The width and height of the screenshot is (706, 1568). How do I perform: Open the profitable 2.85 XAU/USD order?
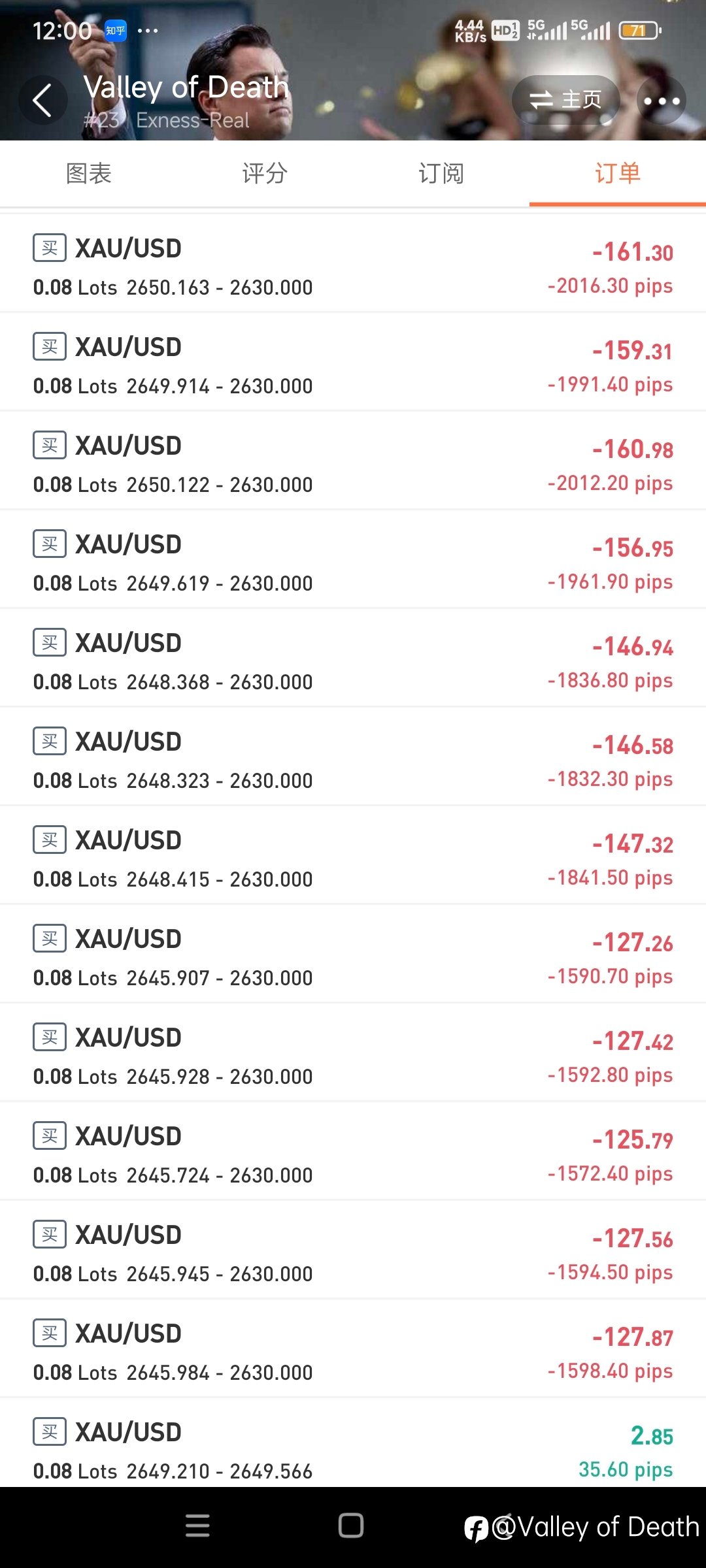click(353, 1444)
